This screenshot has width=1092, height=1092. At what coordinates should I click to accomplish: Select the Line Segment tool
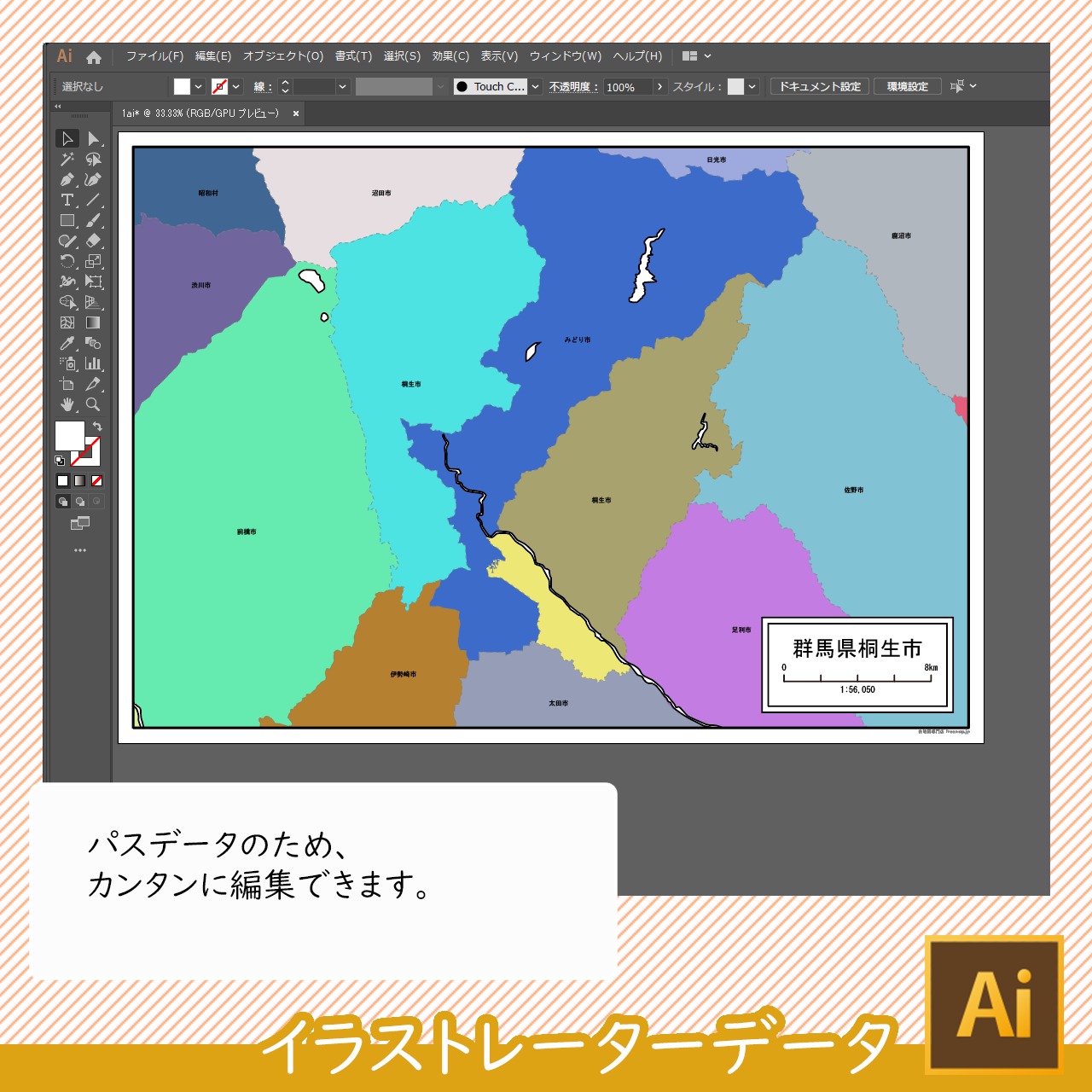[94, 200]
